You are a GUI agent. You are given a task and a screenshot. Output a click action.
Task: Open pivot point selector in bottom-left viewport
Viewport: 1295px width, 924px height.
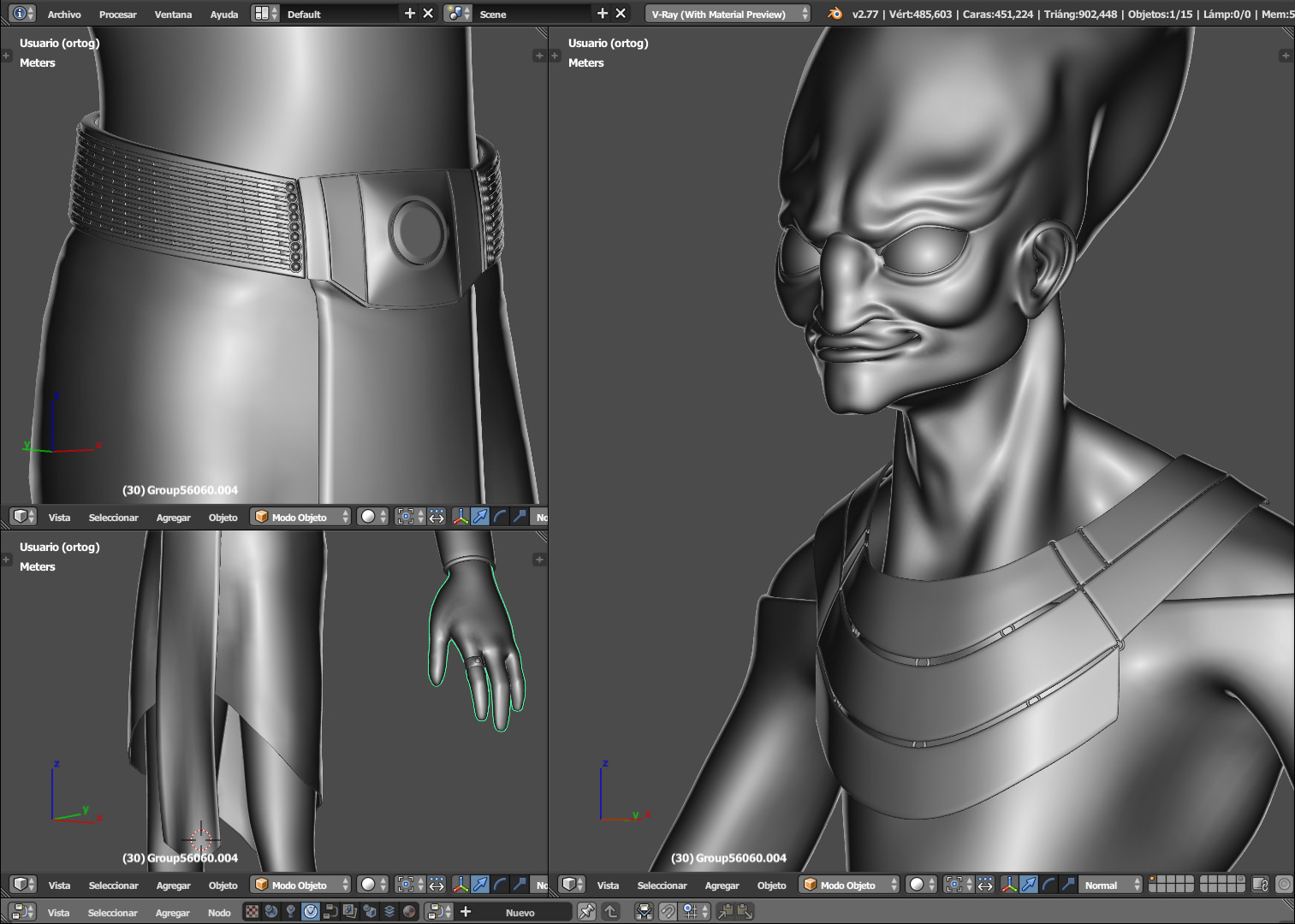pyautogui.click(x=410, y=885)
